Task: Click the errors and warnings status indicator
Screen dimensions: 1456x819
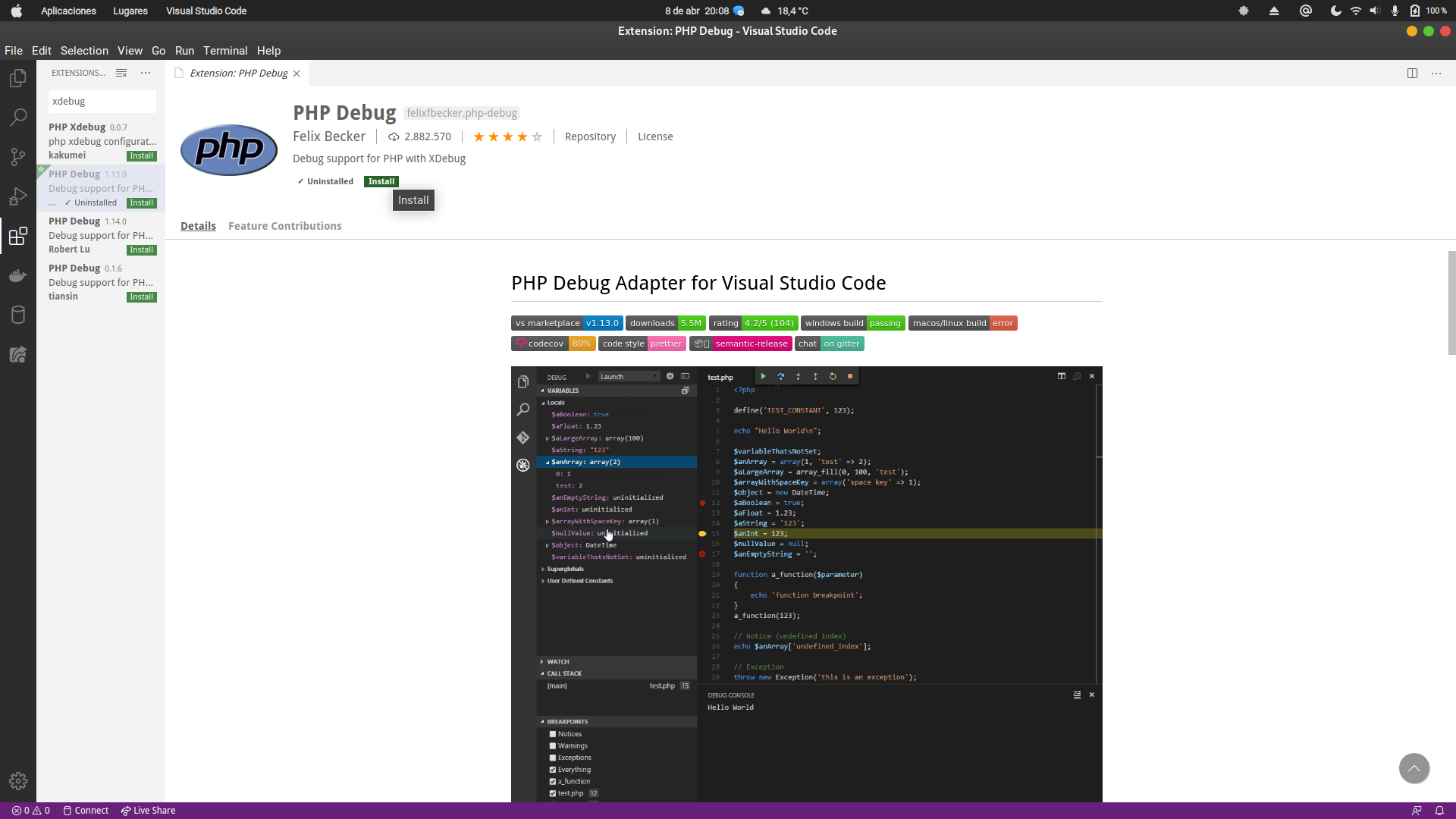Action: coord(31,811)
